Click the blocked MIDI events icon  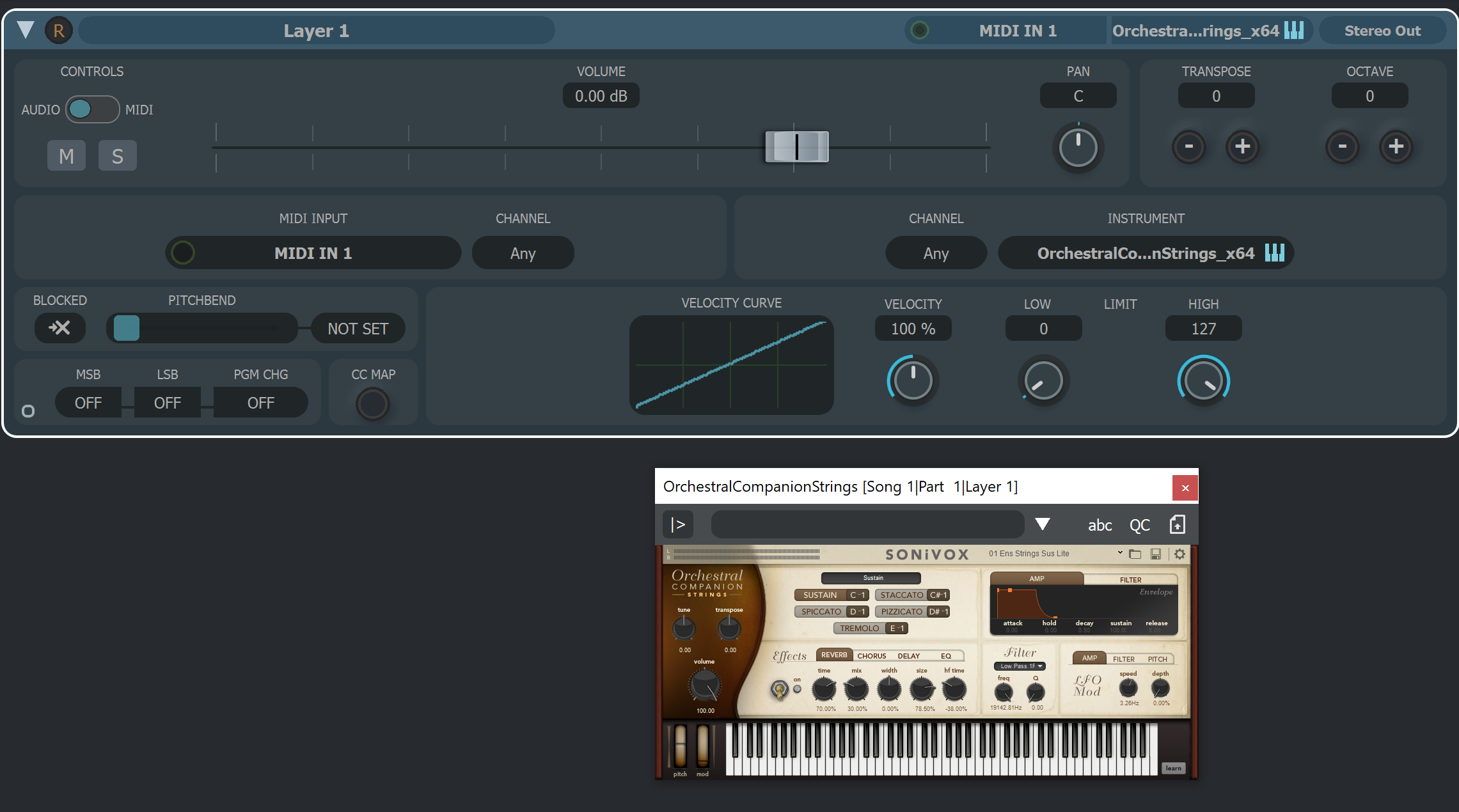[59, 328]
